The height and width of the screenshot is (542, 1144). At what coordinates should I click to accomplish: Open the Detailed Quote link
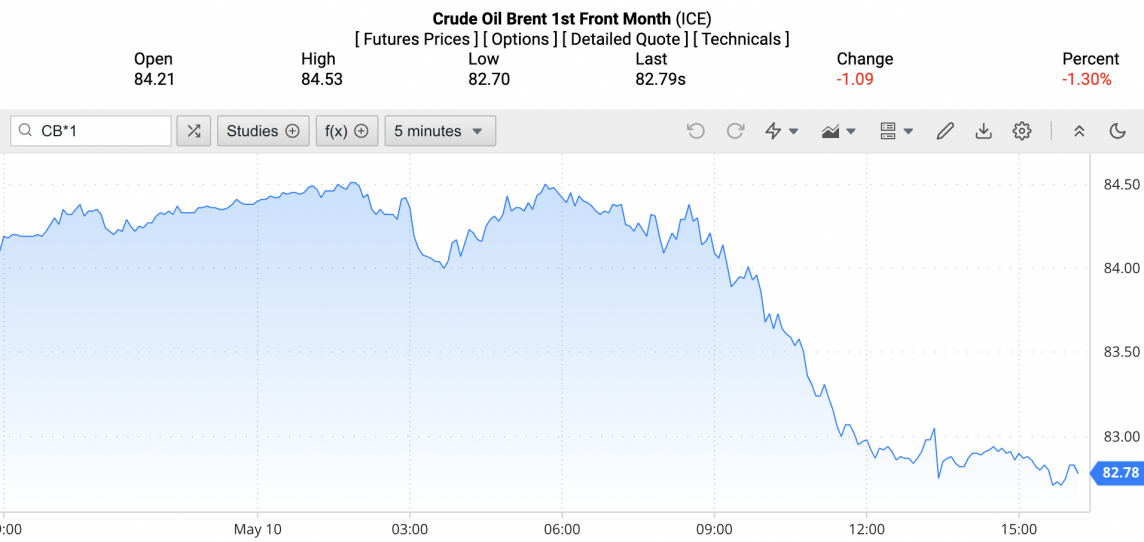pyautogui.click(x=624, y=39)
